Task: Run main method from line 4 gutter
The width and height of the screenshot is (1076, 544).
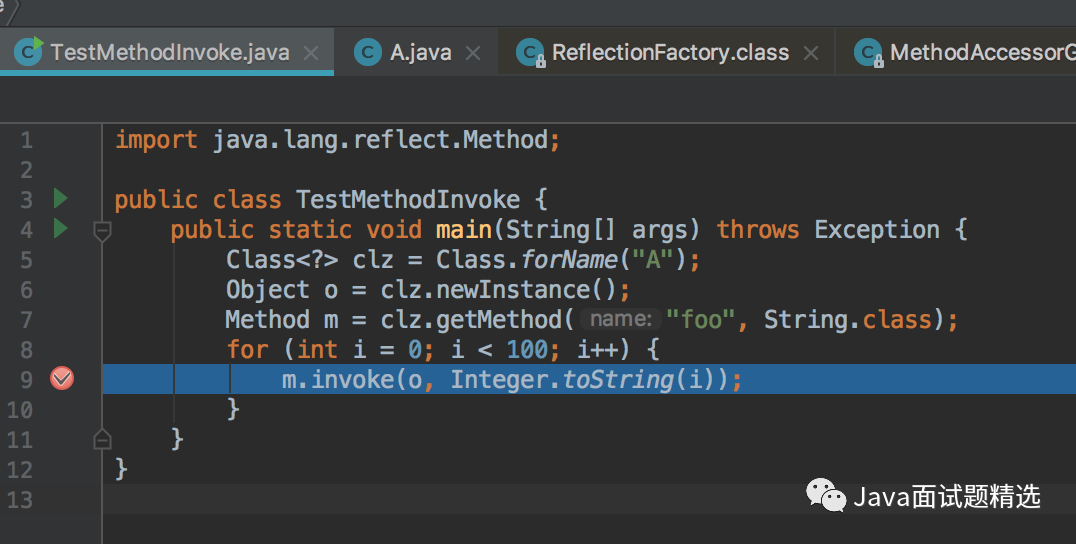Action: tap(61, 228)
